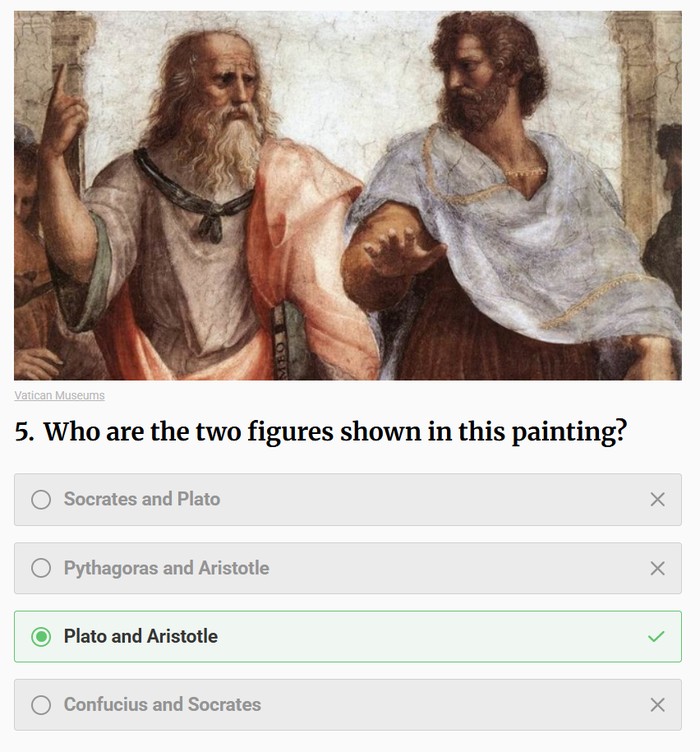The width and height of the screenshot is (700, 752).
Task: Click the green checkmark icon beside Plato and Aristotle
Action: 656,636
